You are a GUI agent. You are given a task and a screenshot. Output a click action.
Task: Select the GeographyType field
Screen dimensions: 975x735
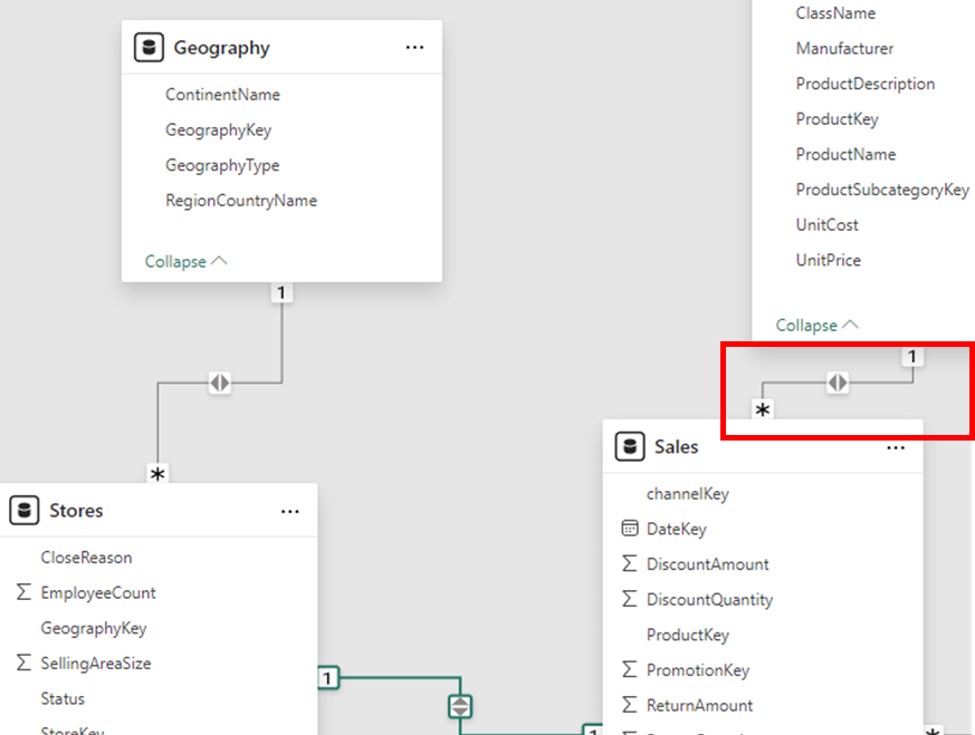[x=223, y=165]
